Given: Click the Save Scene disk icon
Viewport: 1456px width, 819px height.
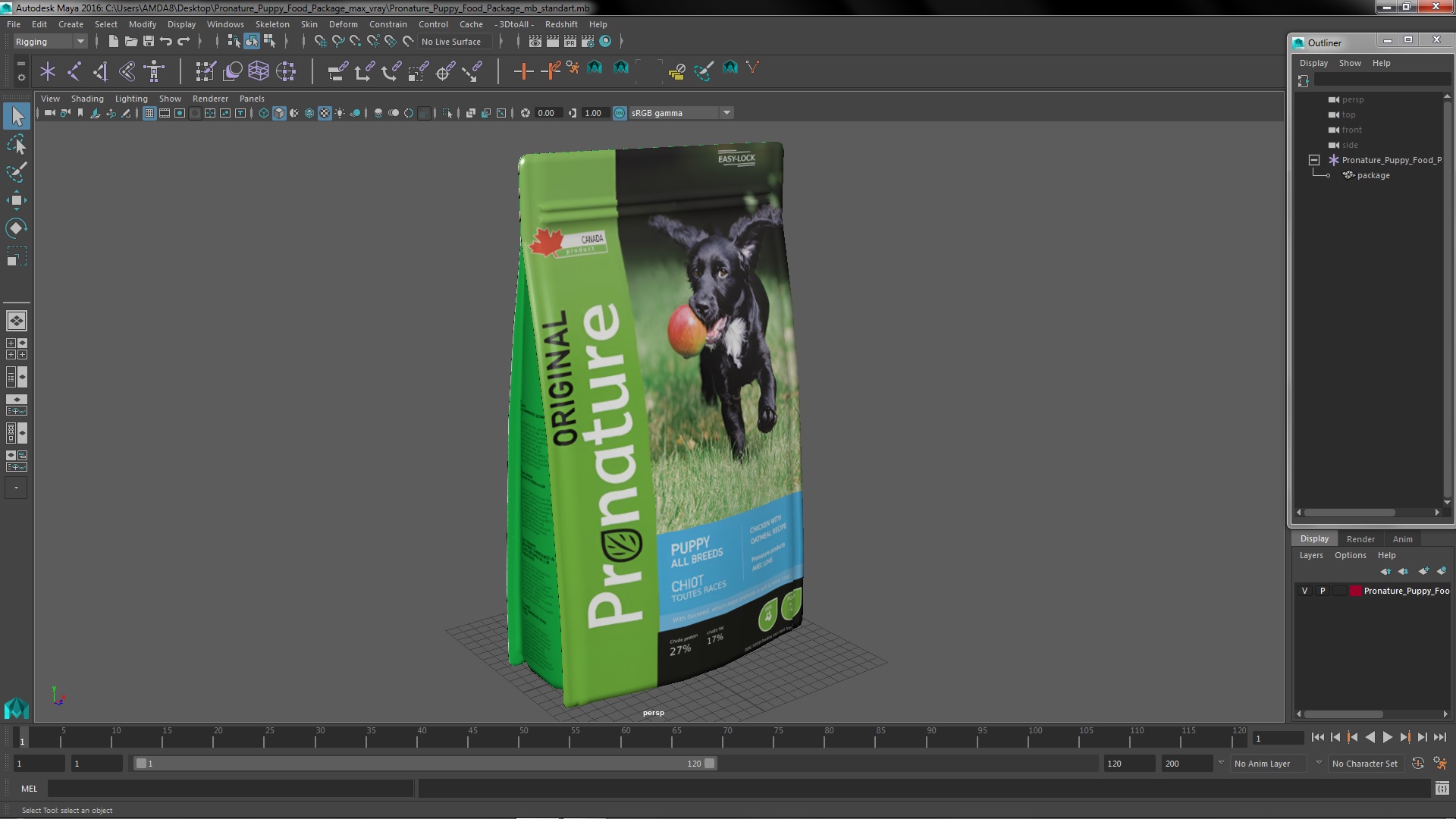Looking at the screenshot, I should [x=149, y=41].
